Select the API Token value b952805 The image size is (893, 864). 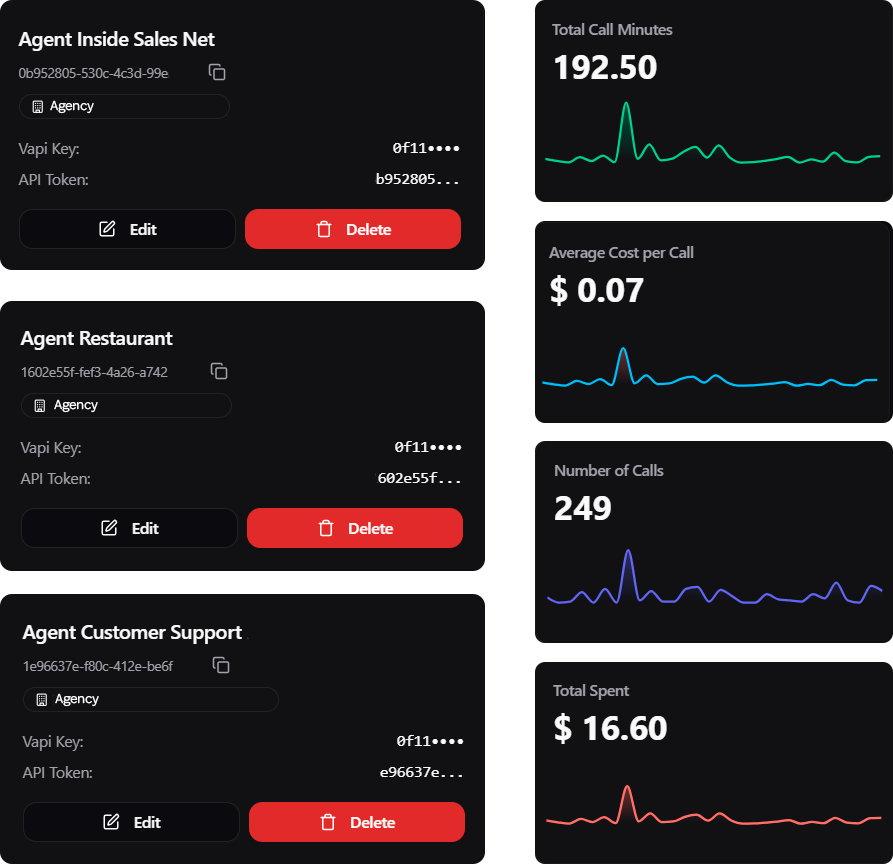pos(418,180)
